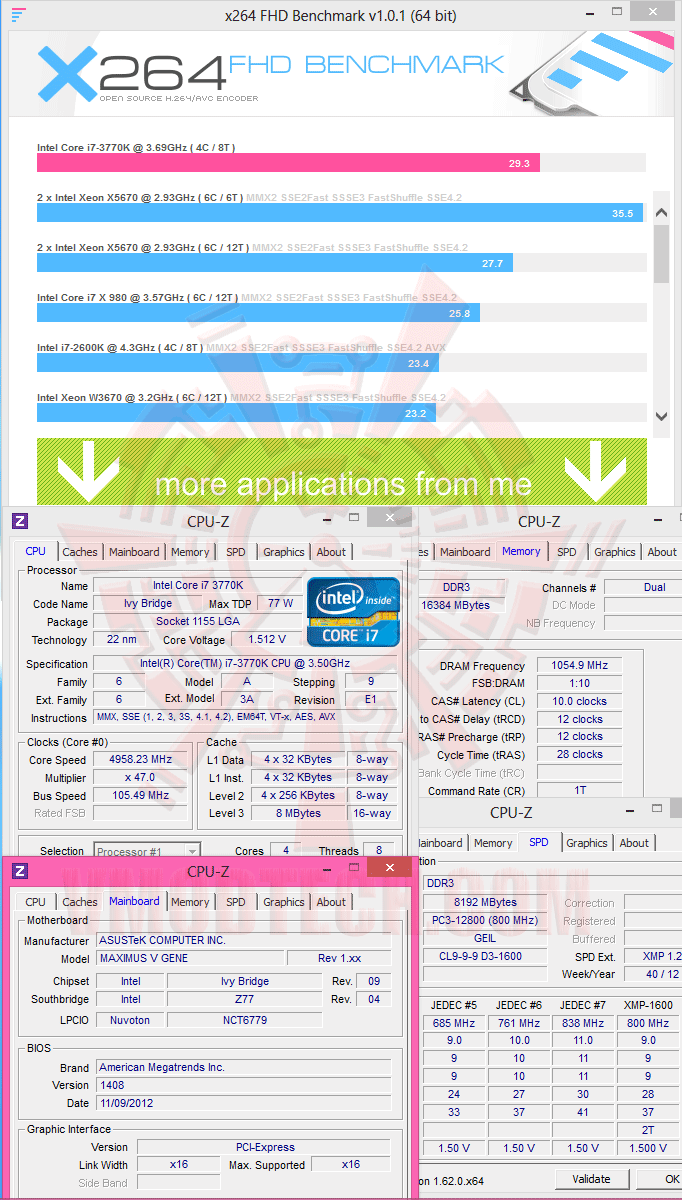Click the NCT6779 LPCIO value
The image size is (682, 1200).
click(245, 1019)
